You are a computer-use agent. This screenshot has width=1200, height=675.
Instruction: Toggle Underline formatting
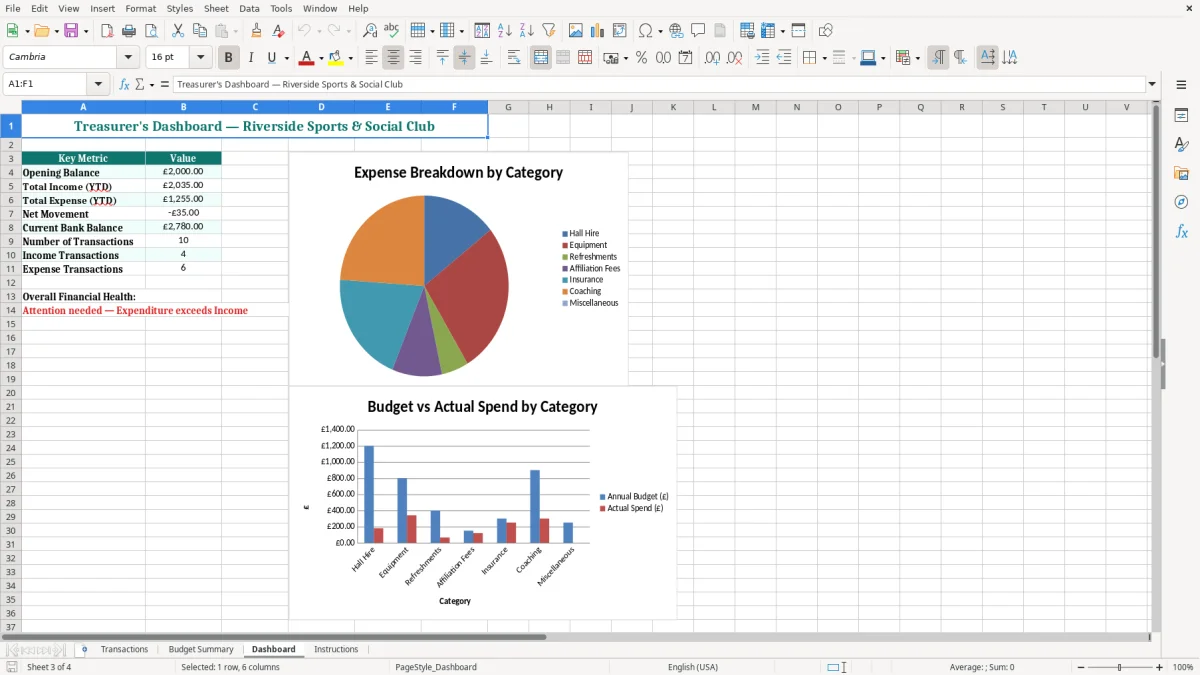(x=272, y=58)
